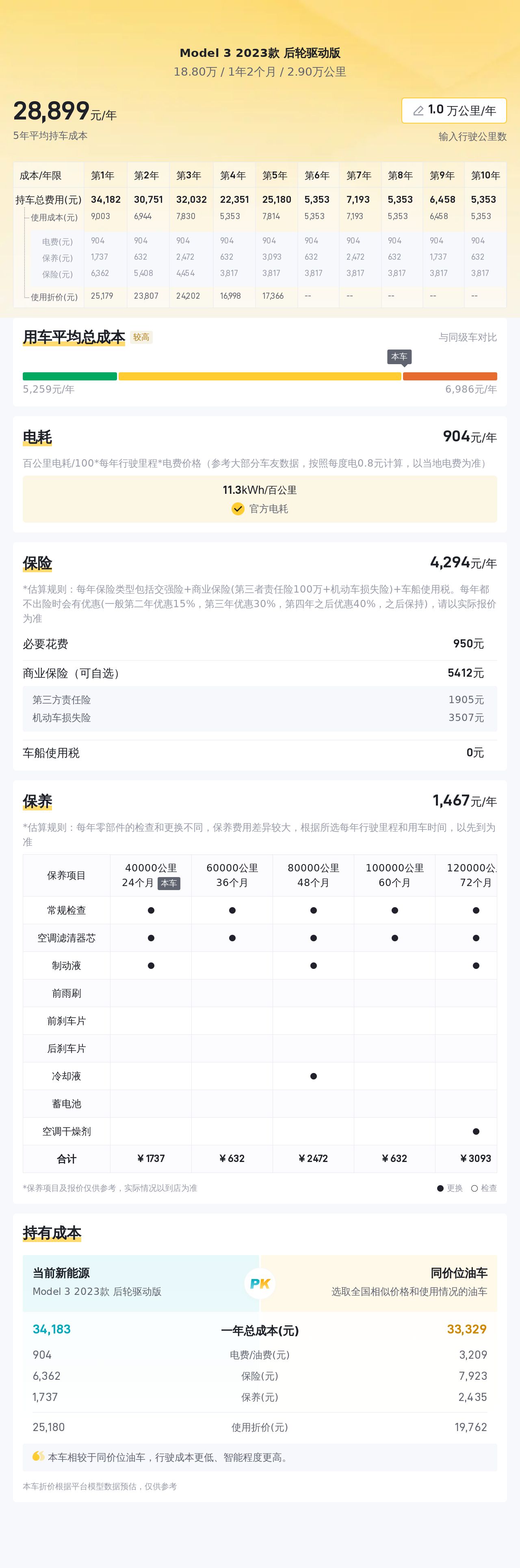Viewport: 520px width, 1568px height.
Task: Click the 33,329 fuel car yearly total
Action: [467, 1329]
